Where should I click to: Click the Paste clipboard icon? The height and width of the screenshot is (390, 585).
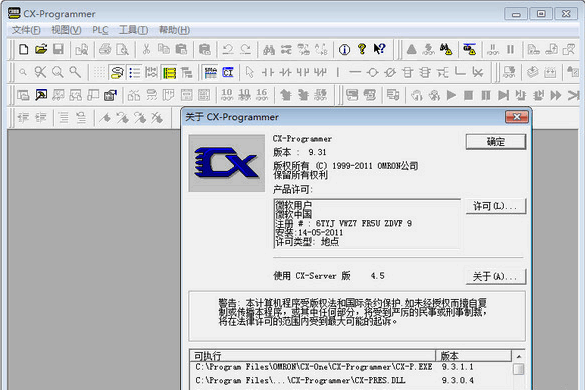[x=181, y=49]
